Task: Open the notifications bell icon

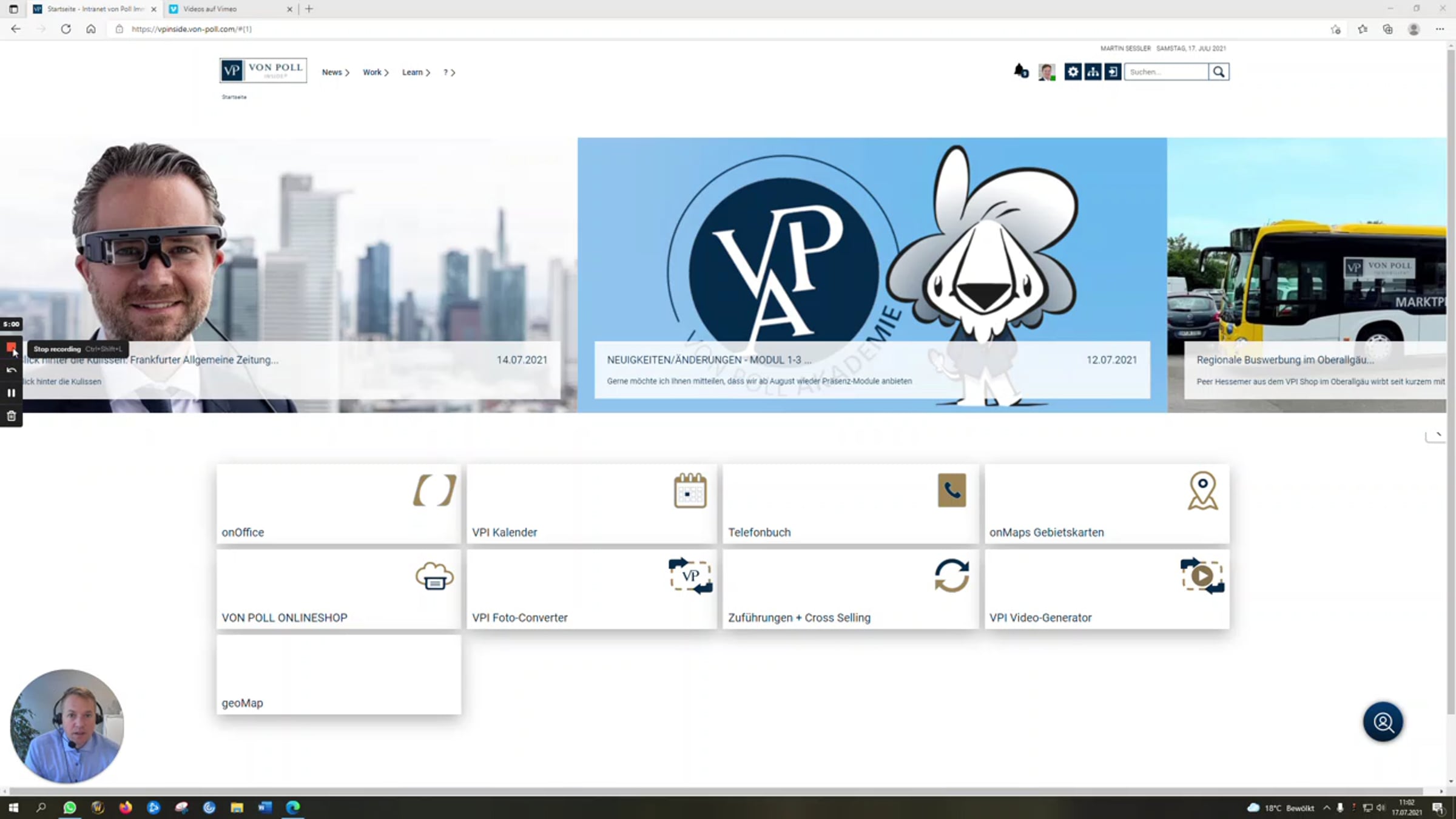Action: tap(1021, 72)
